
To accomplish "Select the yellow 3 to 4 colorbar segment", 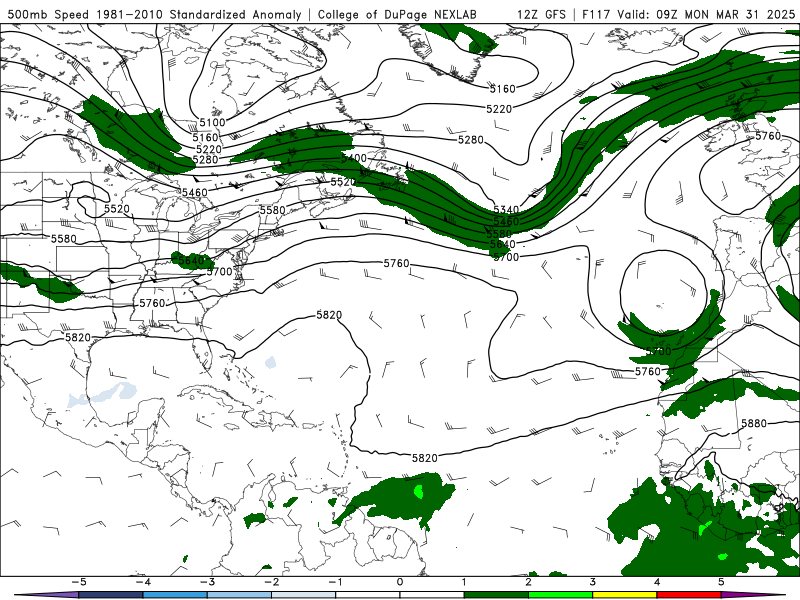I will (625, 595).
